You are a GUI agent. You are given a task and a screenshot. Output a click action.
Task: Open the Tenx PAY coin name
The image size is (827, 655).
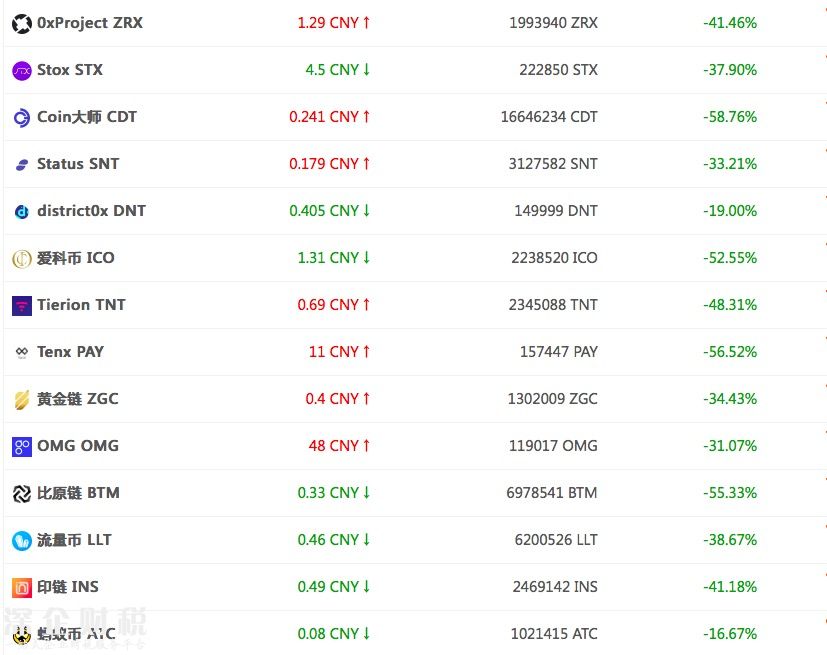70,352
